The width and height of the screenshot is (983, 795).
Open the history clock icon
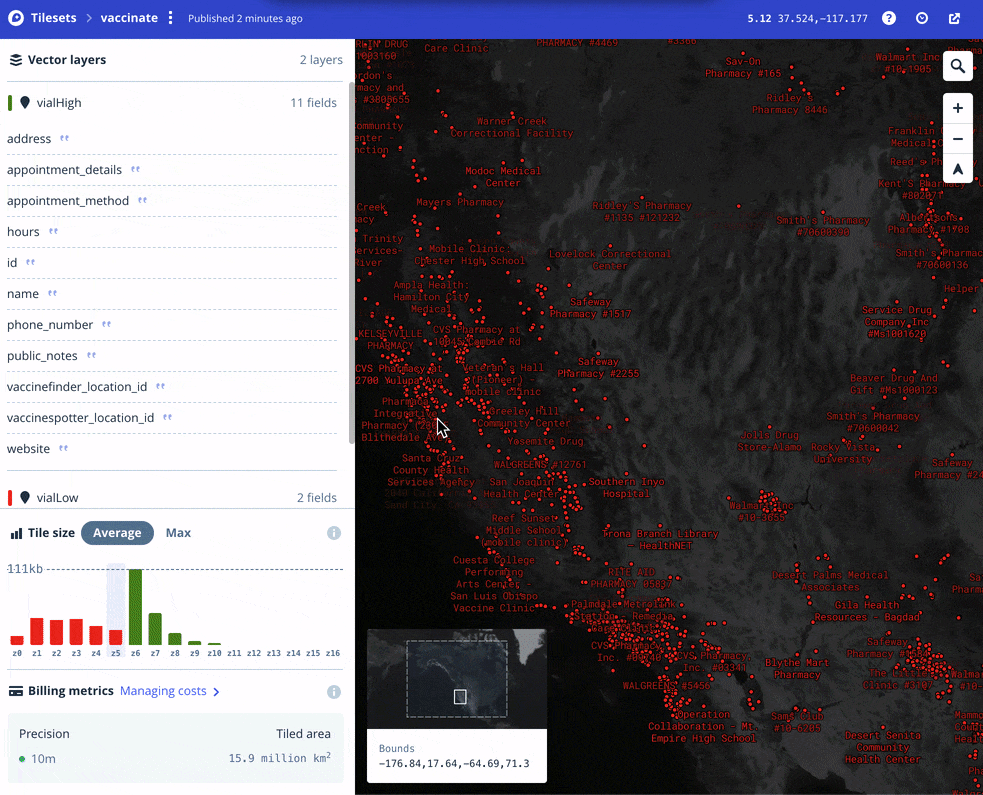coord(922,18)
